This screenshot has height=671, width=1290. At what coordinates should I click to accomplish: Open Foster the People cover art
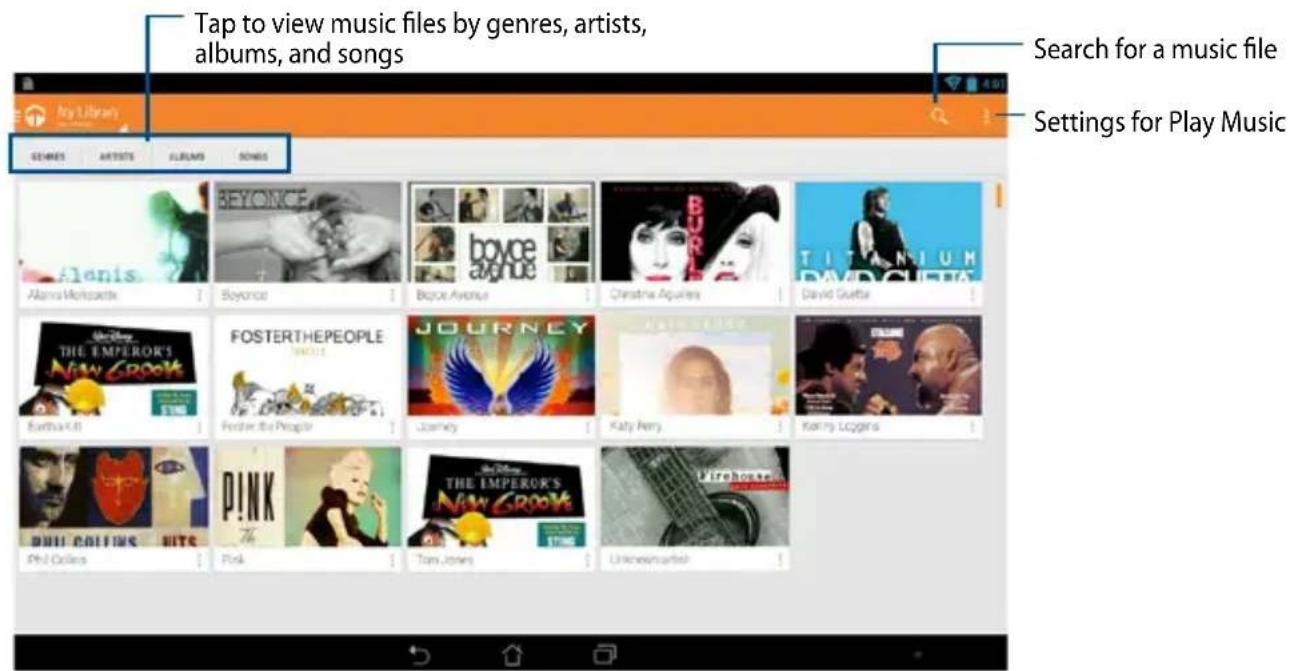point(308,366)
